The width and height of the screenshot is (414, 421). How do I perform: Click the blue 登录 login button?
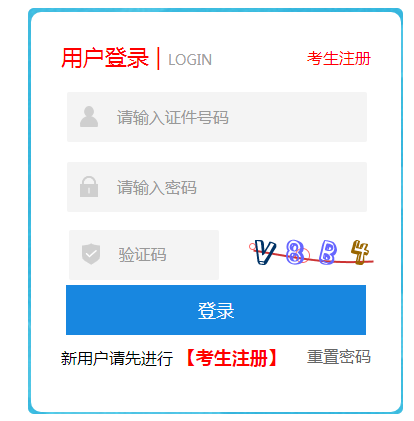[x=216, y=310]
